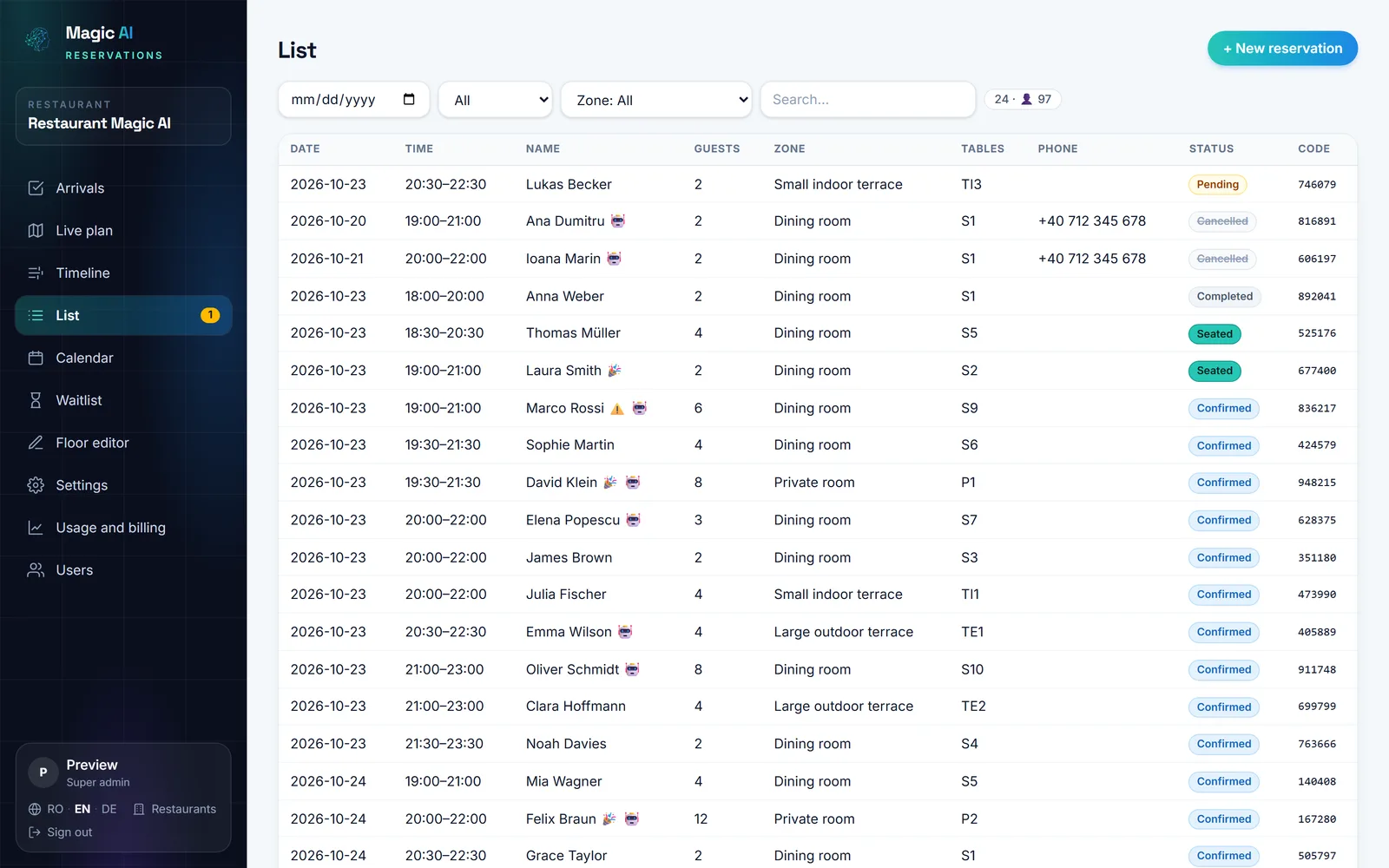Click the name Julia Fischer
1389x868 pixels.
(x=566, y=595)
